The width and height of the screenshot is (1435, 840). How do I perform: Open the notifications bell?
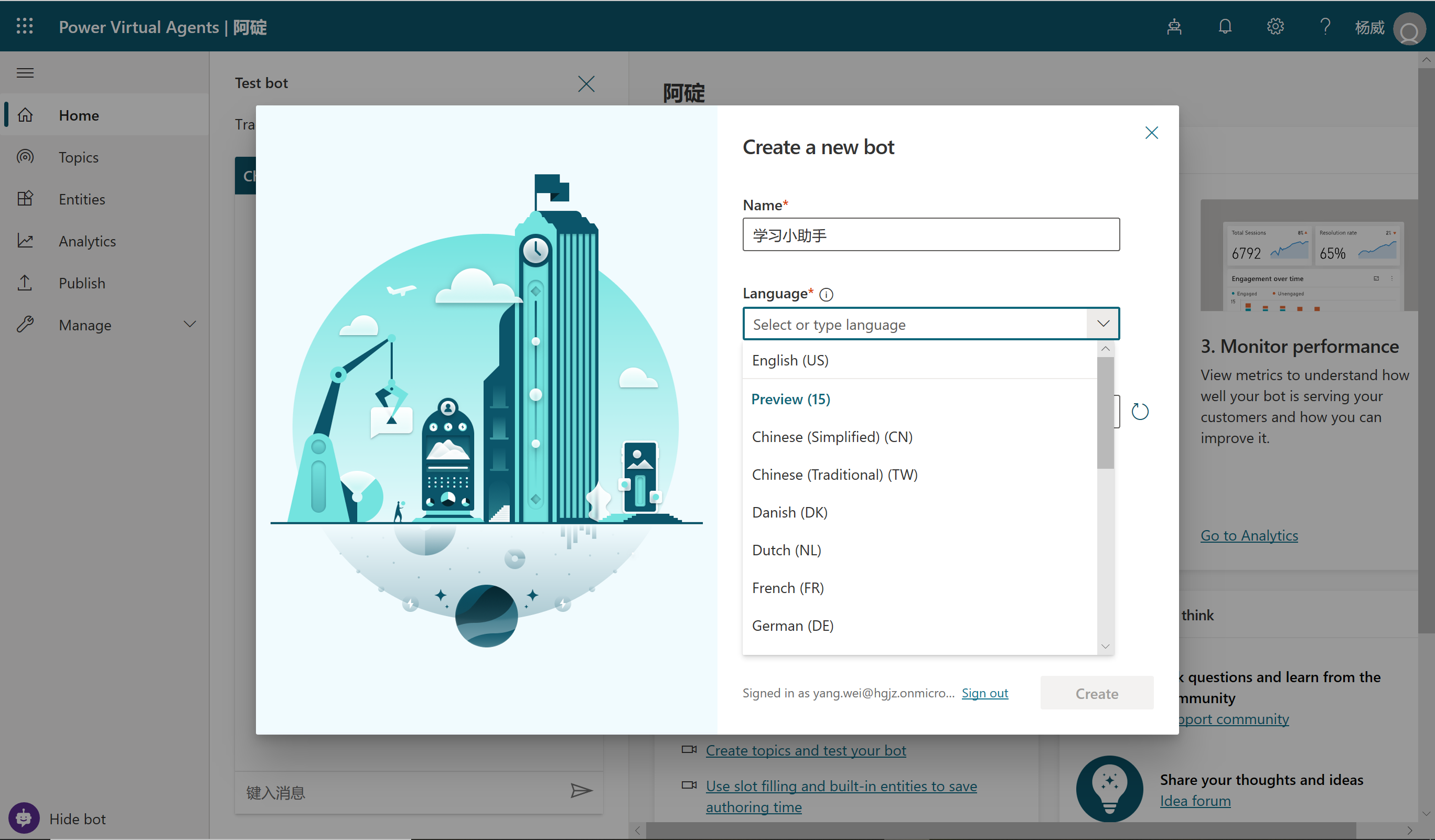pos(1225,27)
